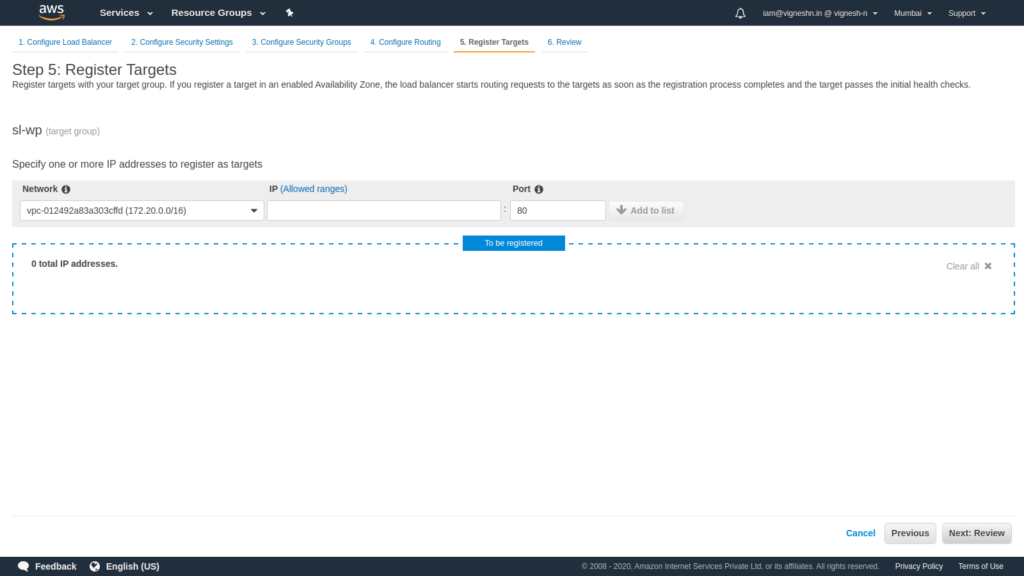The image size is (1024, 576).
Task: Go to 4. Configure Routing tab
Action: click(406, 42)
